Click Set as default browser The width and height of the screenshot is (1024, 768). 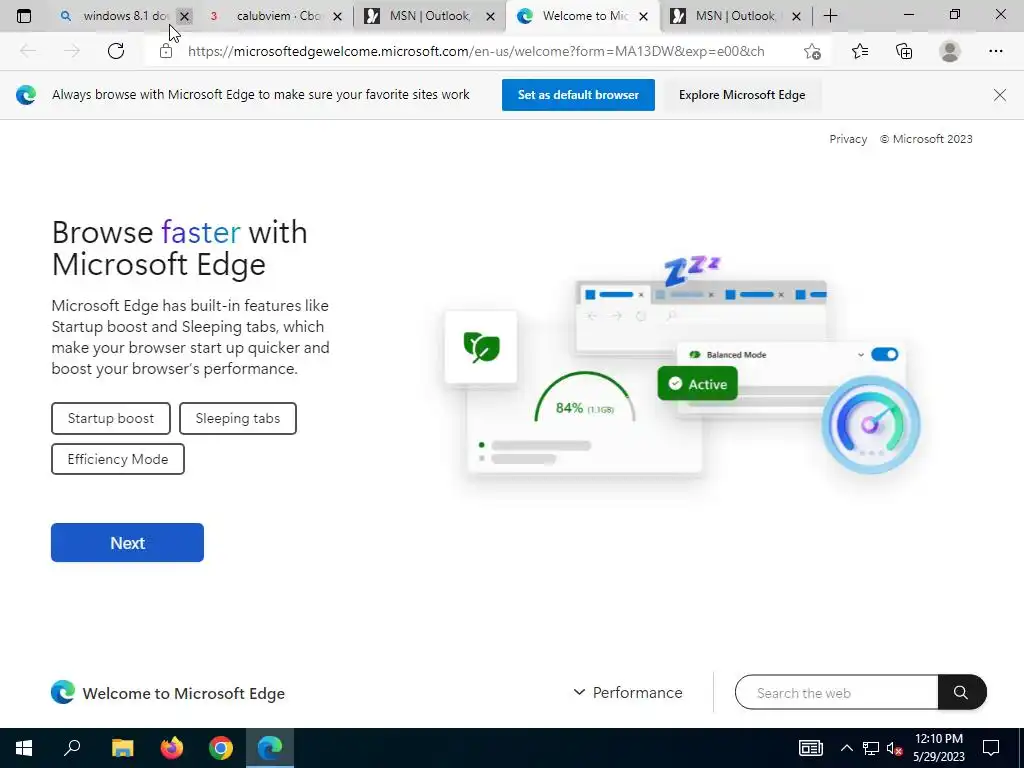(578, 95)
